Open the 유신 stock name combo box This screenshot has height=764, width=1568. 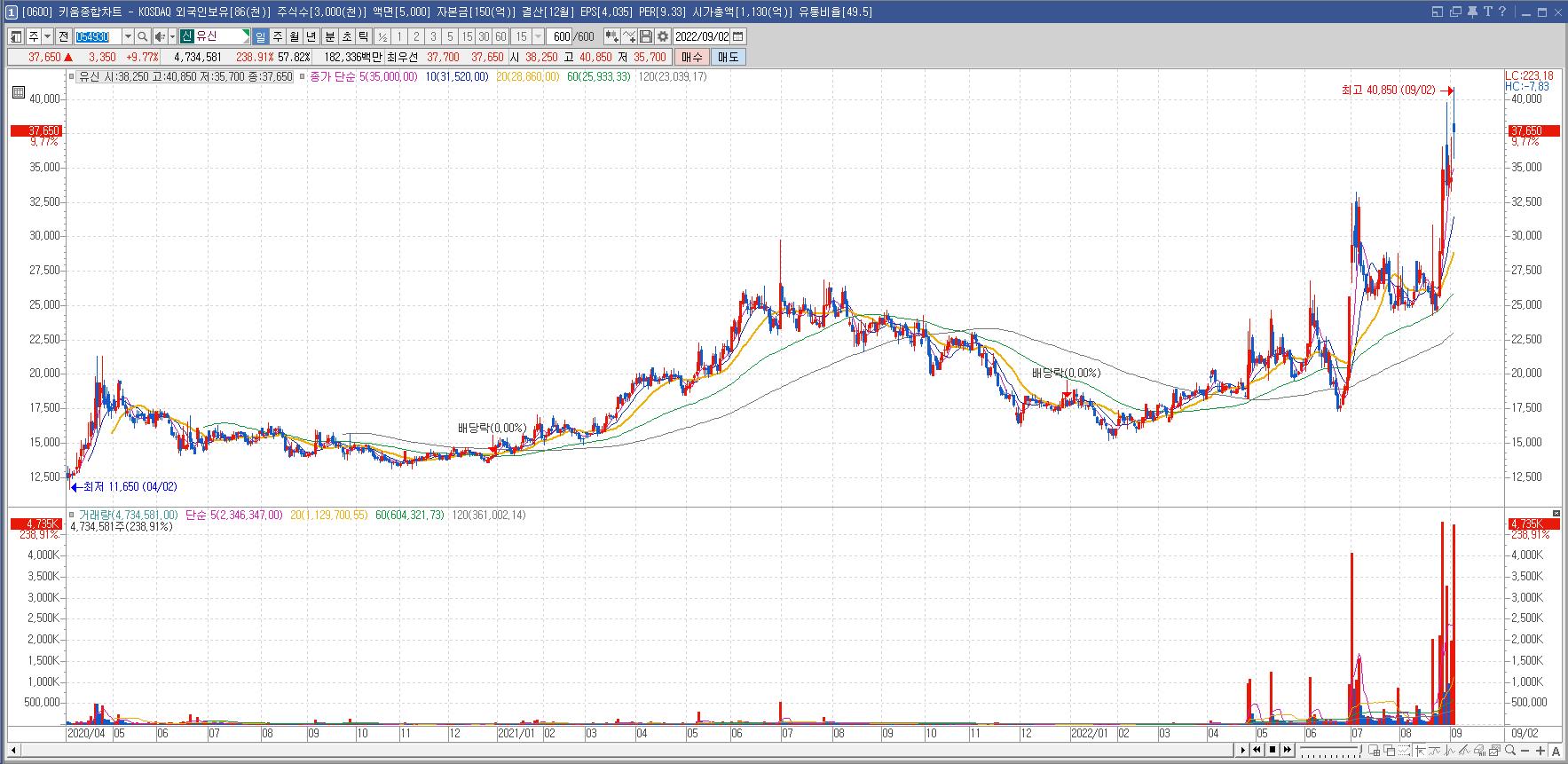tap(216, 36)
